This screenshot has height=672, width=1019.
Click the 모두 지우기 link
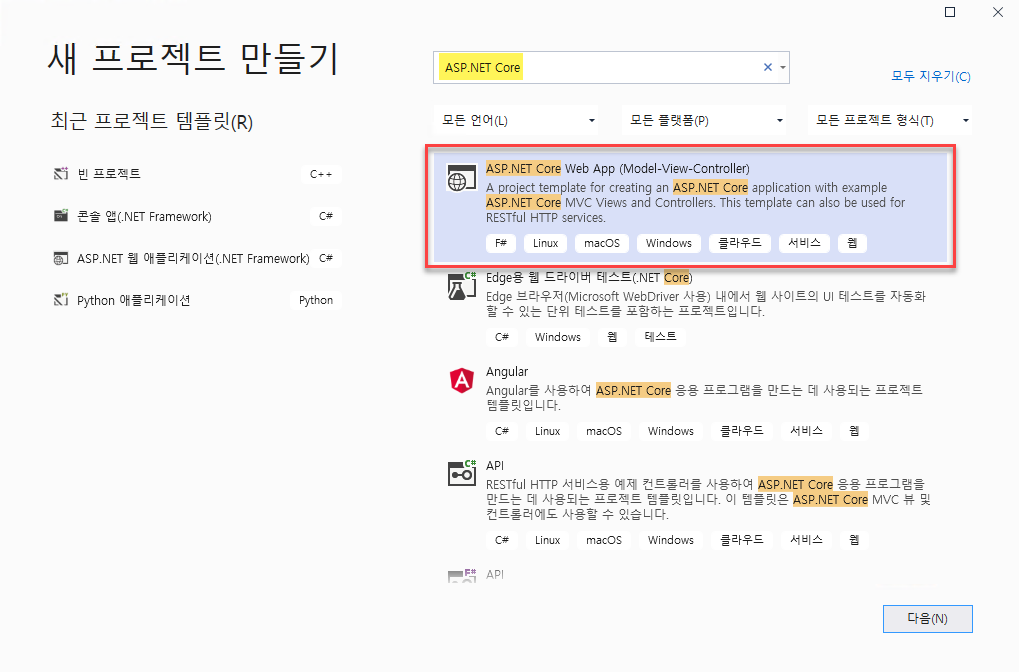(x=930, y=76)
